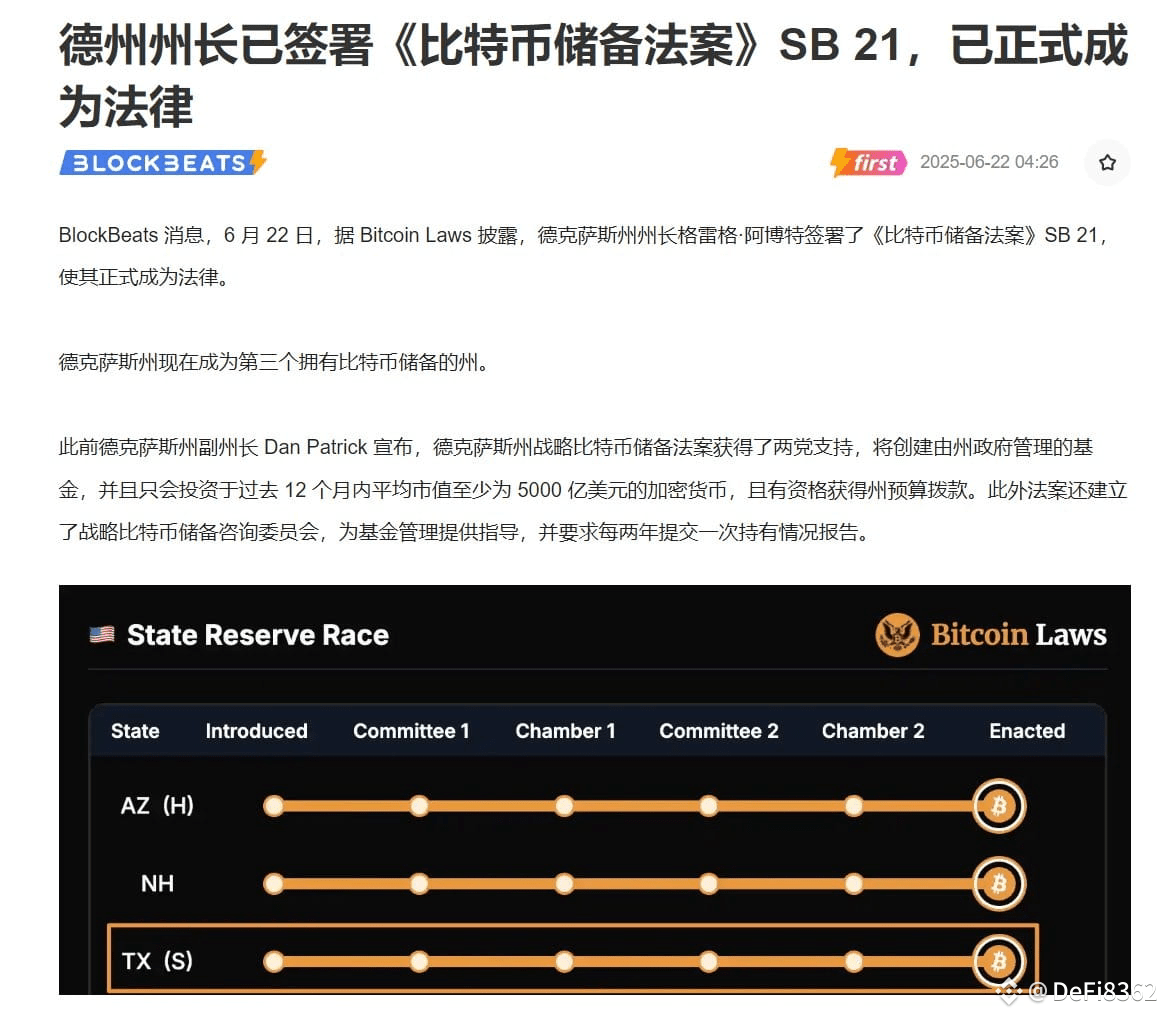This screenshot has height=1017, width=1165.
Task: Click the 'NH' state label
Action: coord(157,883)
